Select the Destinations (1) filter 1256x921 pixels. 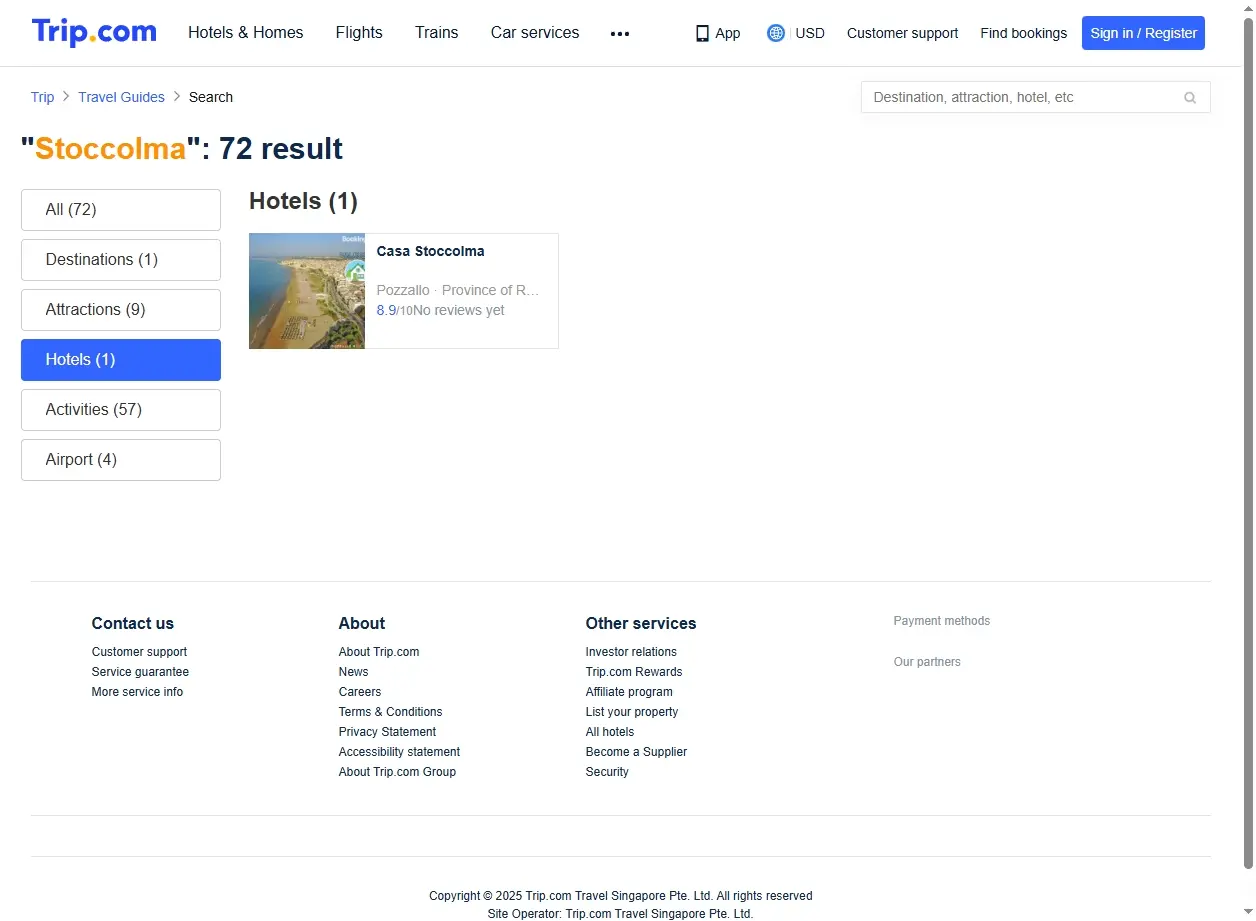pyautogui.click(x=121, y=260)
